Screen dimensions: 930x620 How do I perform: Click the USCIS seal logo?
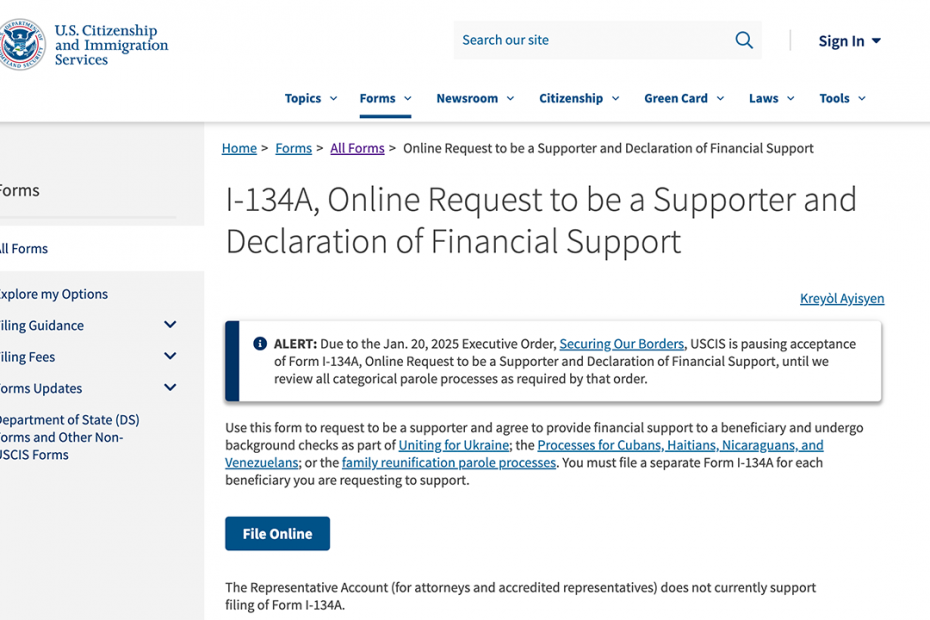click(x=21, y=44)
